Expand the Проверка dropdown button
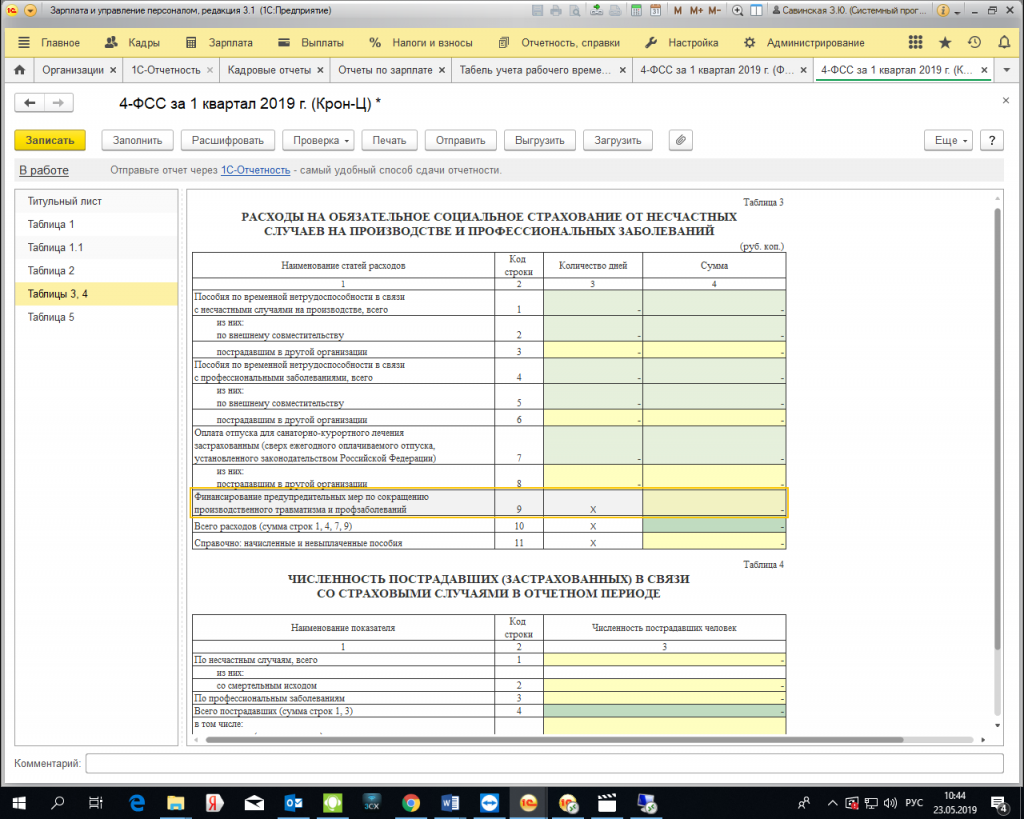 tap(317, 141)
